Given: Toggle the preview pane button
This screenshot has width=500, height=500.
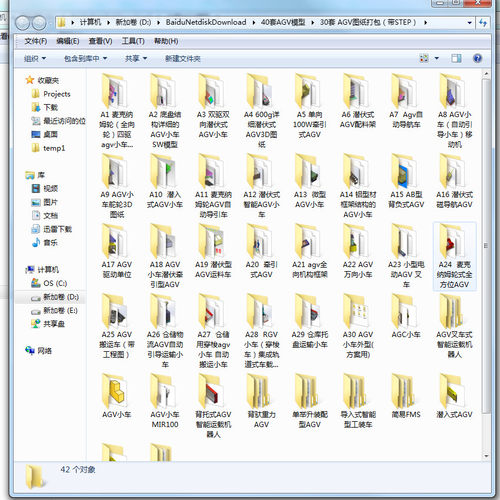Looking at the screenshot, I should point(456,59).
